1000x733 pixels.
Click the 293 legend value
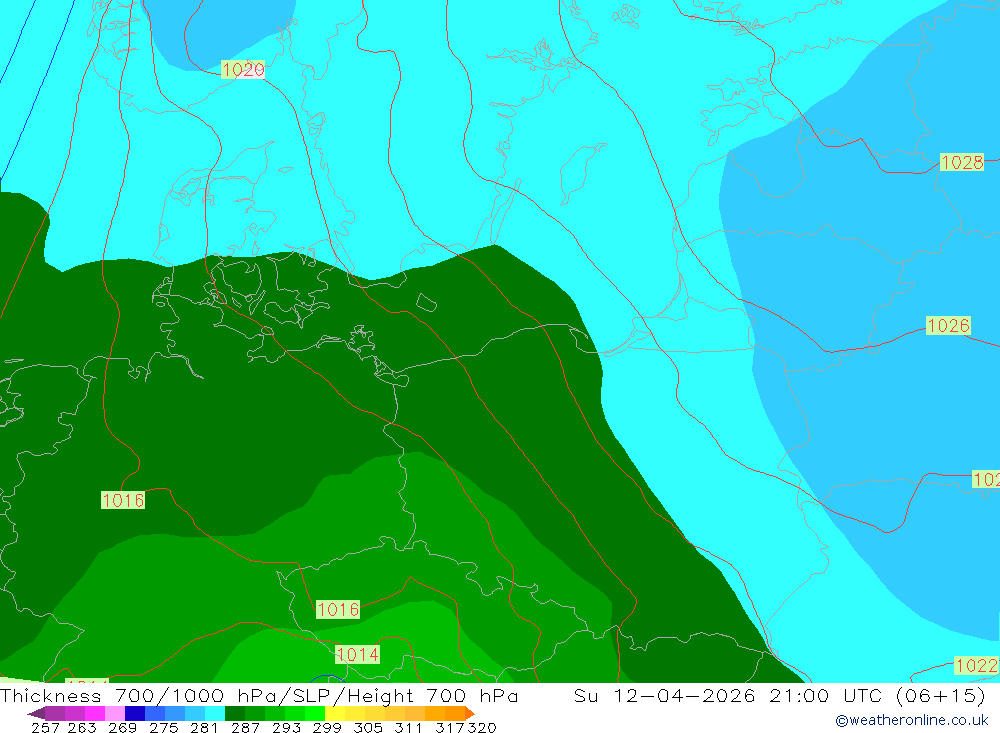coord(286,727)
